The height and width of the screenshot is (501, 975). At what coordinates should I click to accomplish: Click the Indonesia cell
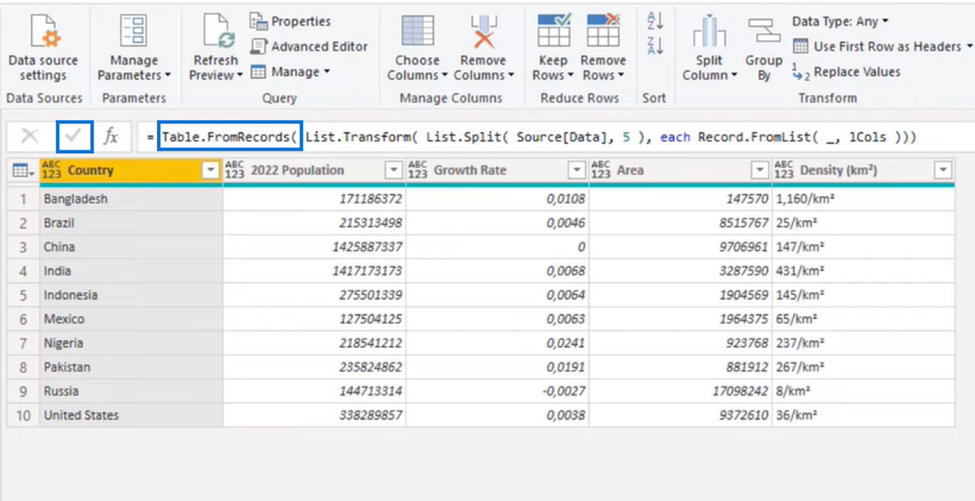coord(131,295)
